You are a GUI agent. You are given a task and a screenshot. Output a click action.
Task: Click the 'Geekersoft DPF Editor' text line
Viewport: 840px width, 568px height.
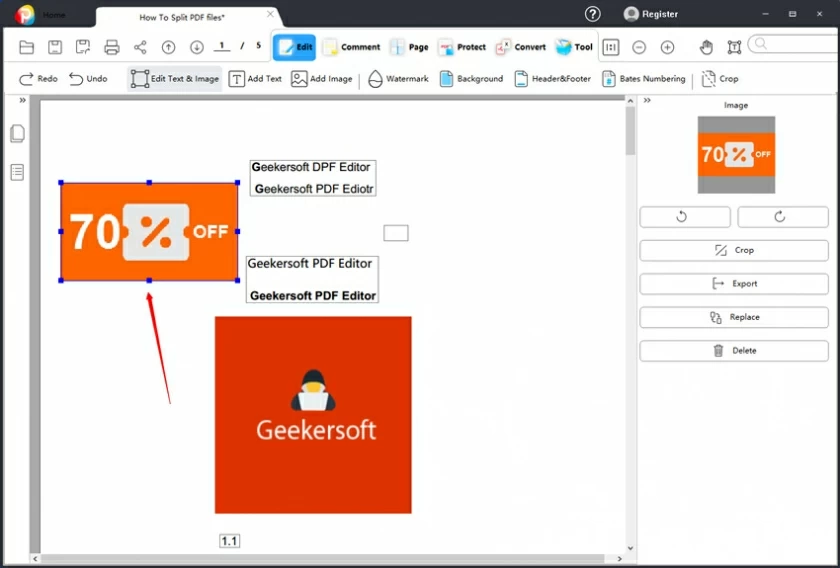311,167
